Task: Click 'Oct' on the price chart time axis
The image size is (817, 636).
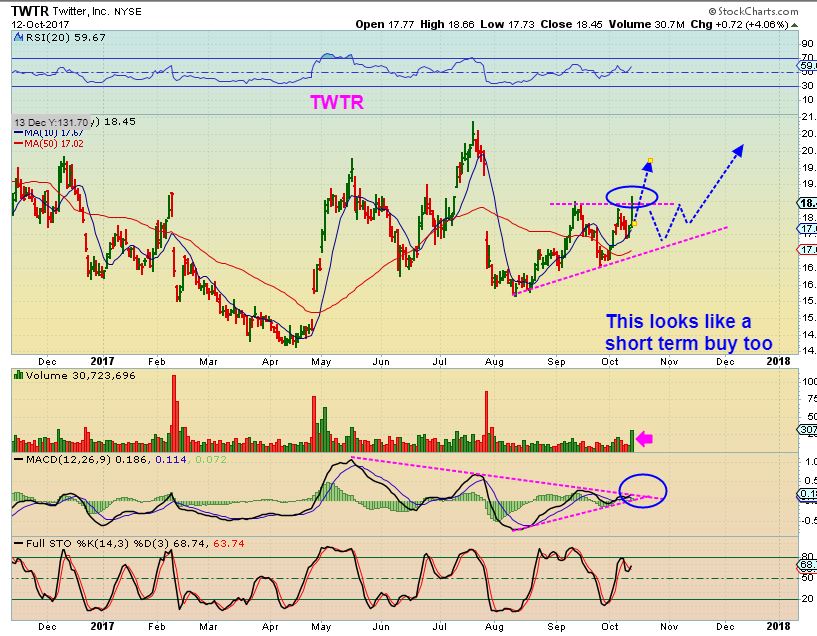Action: (610, 361)
